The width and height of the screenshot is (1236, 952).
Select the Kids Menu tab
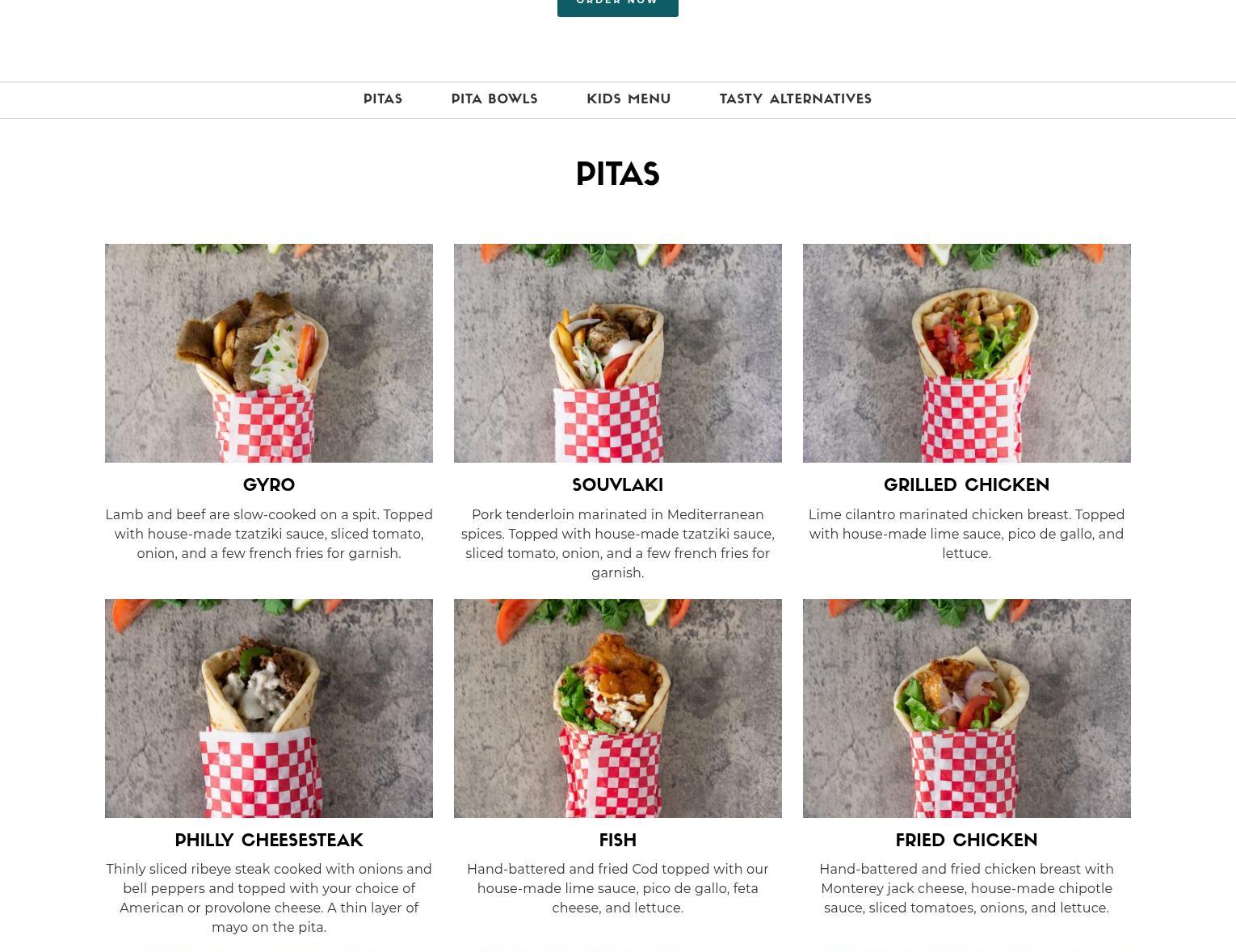(629, 99)
